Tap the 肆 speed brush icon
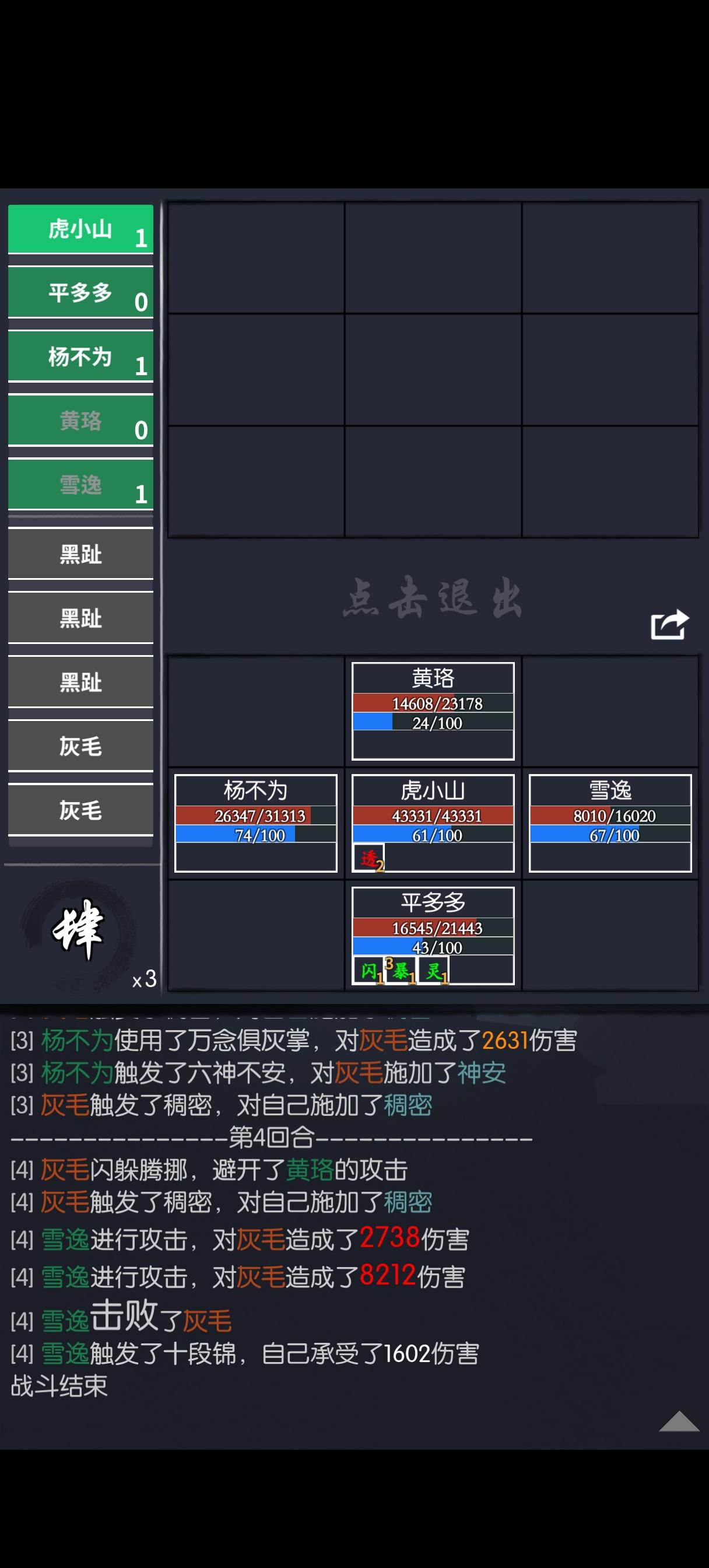 [x=78, y=929]
